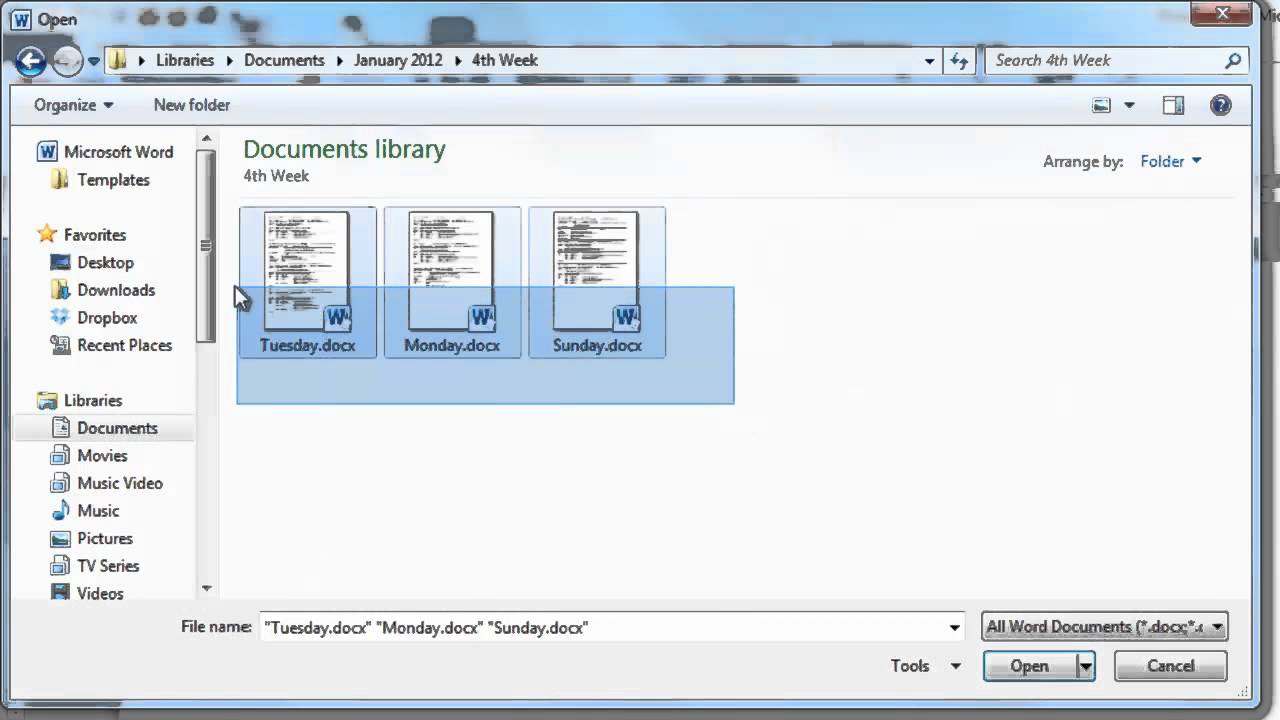This screenshot has height=720, width=1280.
Task: Click the Libraries heading
Action: click(x=79, y=400)
